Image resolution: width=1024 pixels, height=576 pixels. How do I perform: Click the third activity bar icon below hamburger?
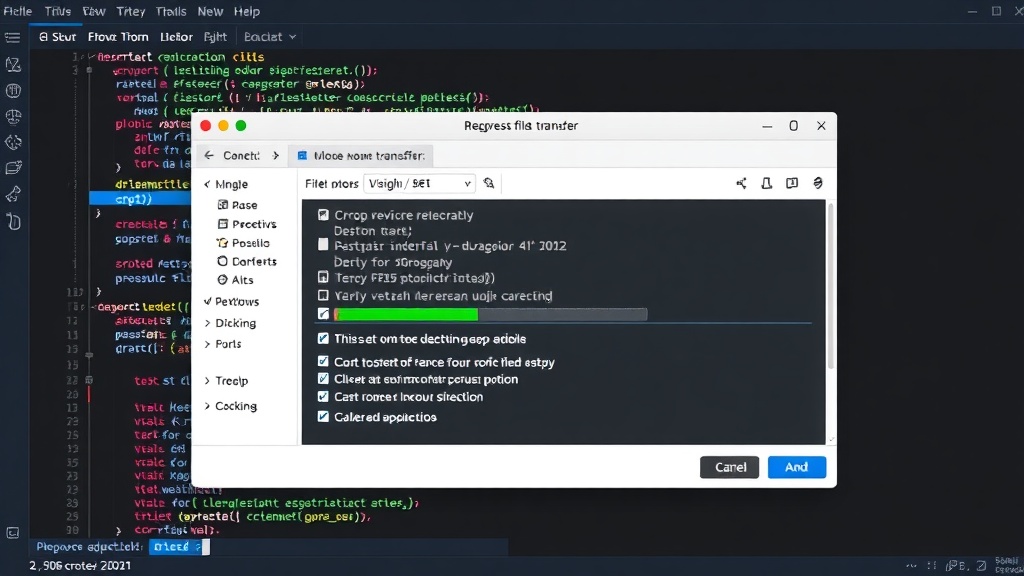[13, 91]
